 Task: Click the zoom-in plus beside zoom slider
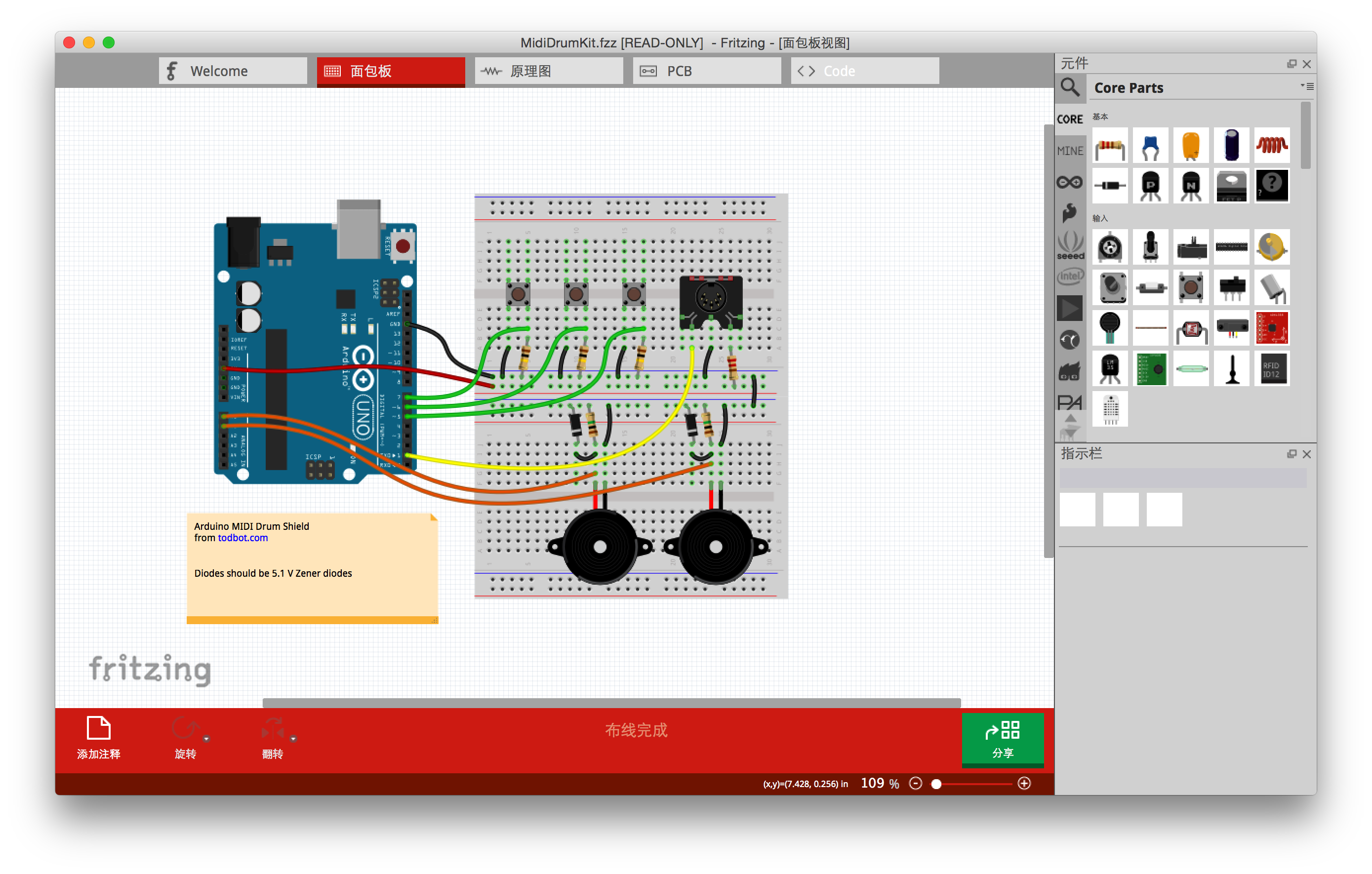[x=1024, y=784]
